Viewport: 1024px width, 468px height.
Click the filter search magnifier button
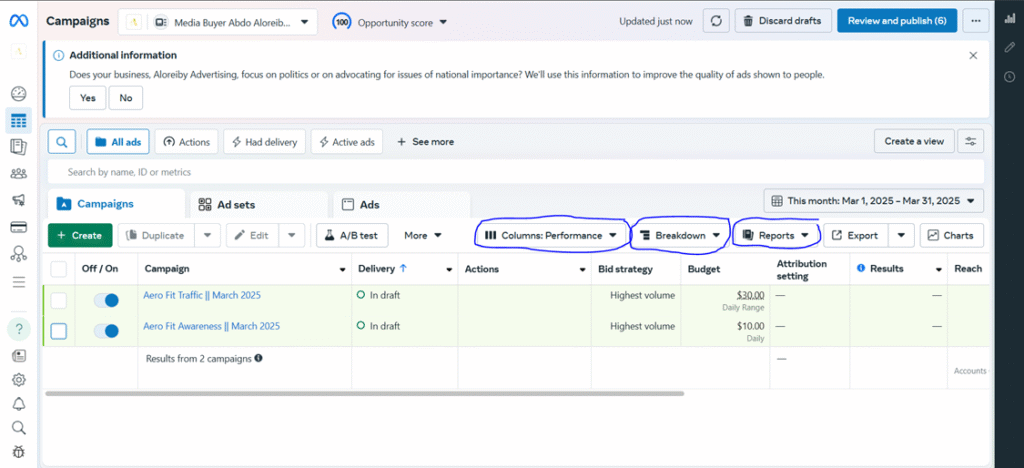click(61, 141)
